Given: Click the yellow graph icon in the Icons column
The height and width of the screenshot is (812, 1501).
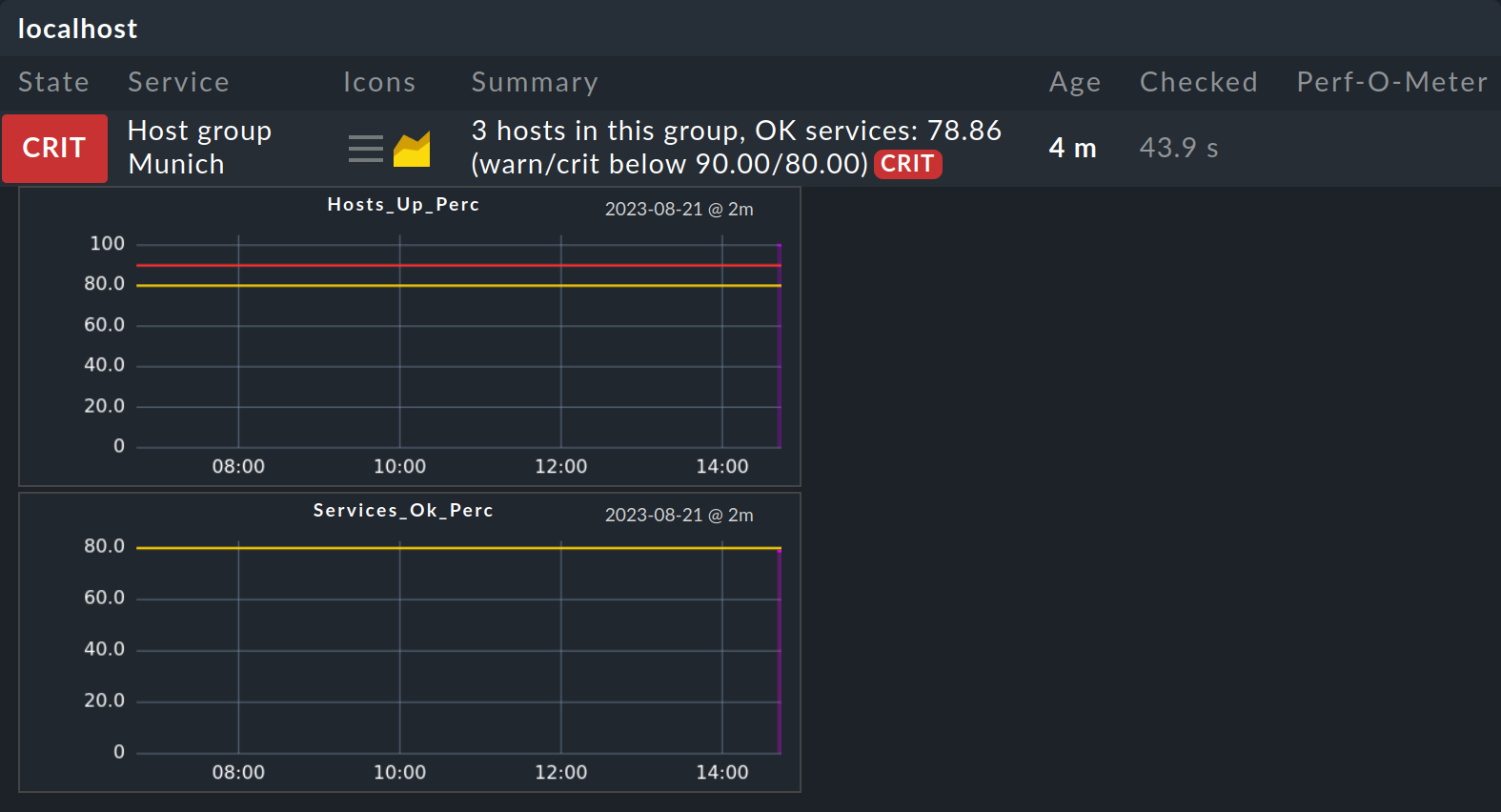Looking at the screenshot, I should 412,149.
